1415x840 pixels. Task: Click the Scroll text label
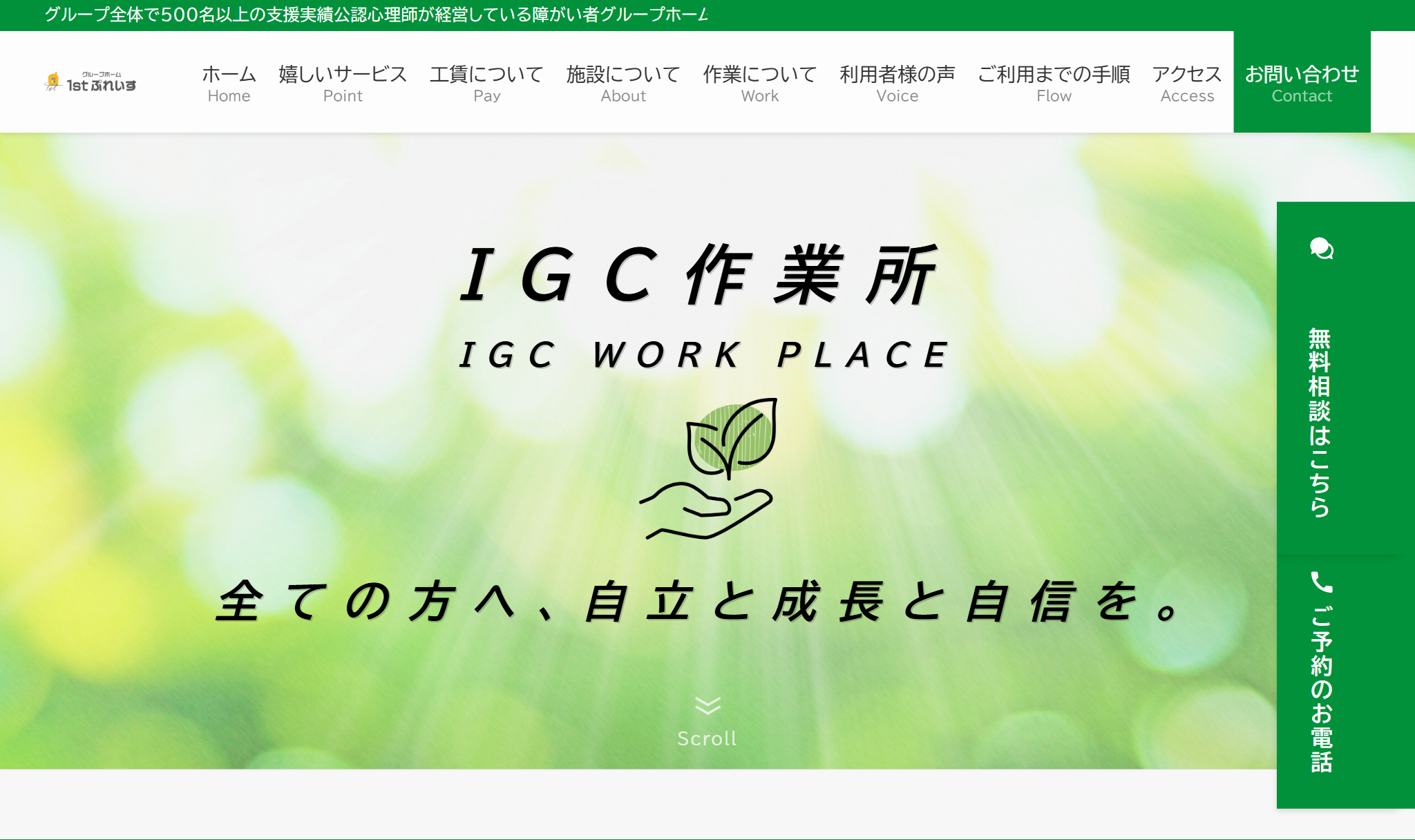pyautogui.click(x=707, y=738)
